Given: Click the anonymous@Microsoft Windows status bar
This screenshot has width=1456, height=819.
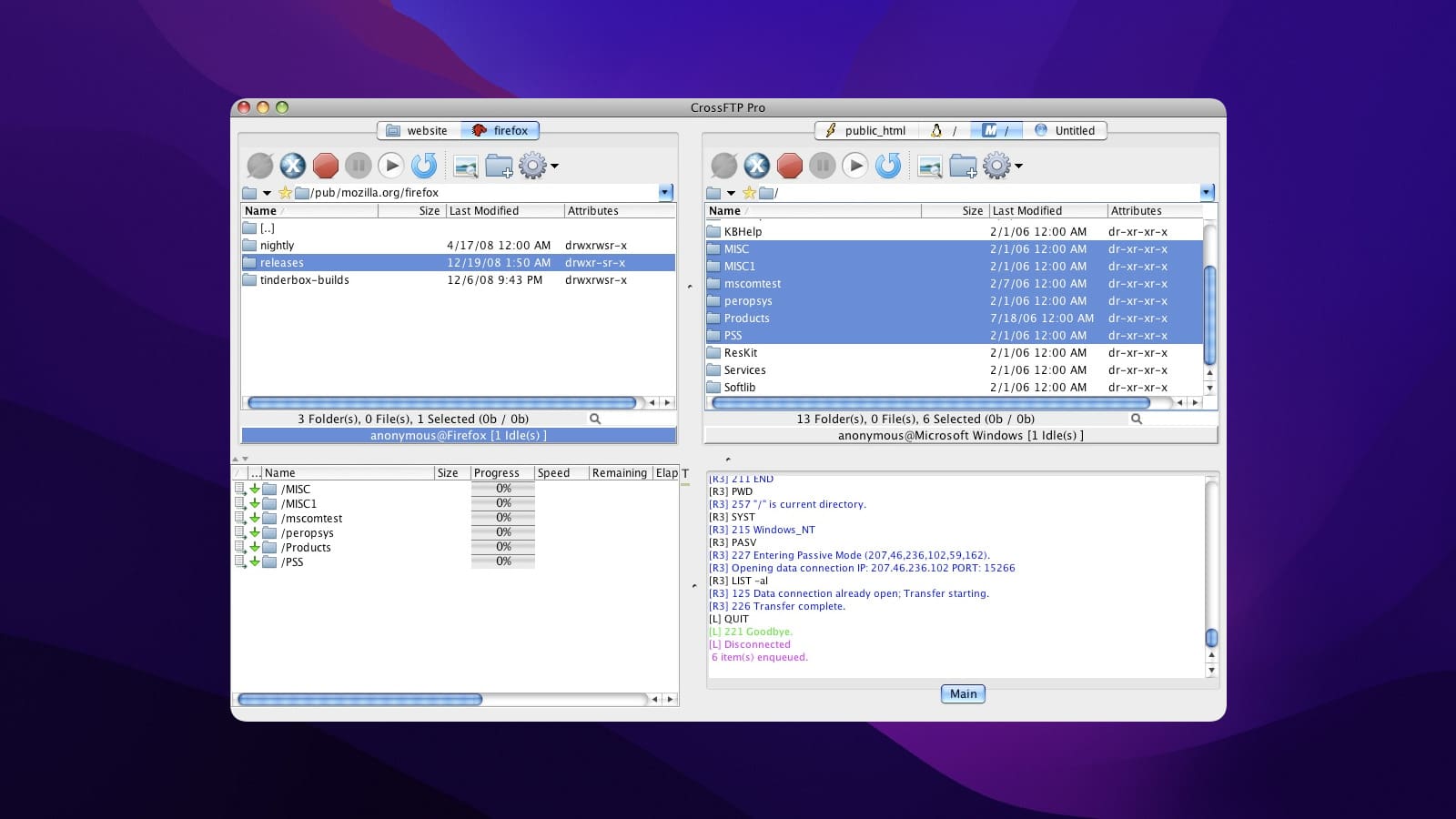Looking at the screenshot, I should click(x=960, y=435).
